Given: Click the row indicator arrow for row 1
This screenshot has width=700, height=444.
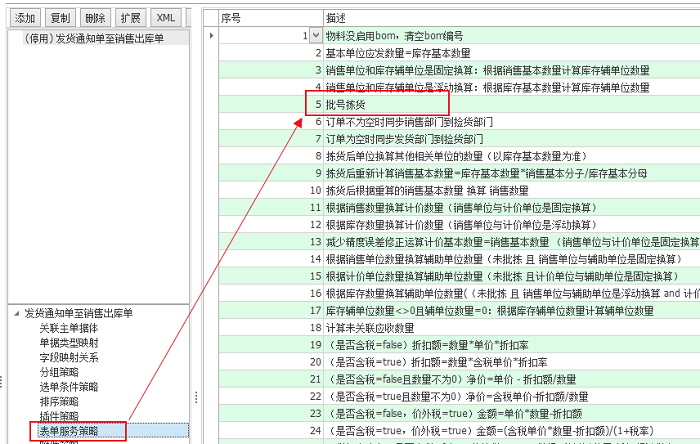Looking at the screenshot, I should [x=210, y=37].
